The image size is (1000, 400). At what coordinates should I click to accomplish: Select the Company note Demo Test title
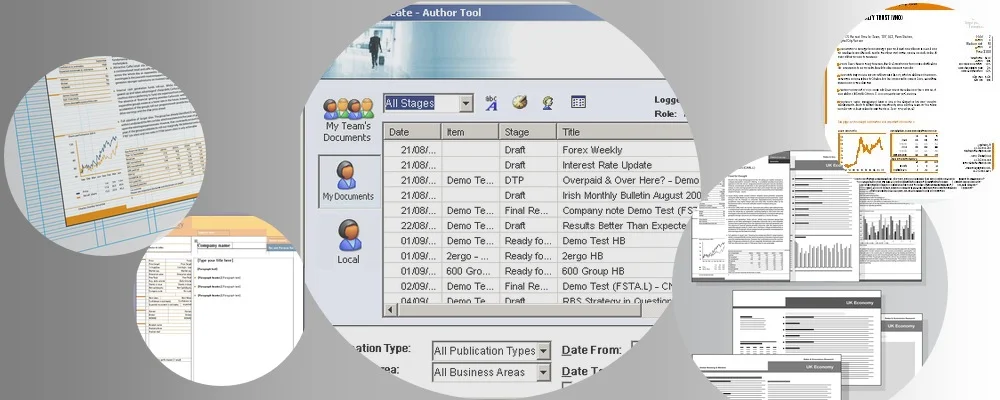(x=630, y=211)
